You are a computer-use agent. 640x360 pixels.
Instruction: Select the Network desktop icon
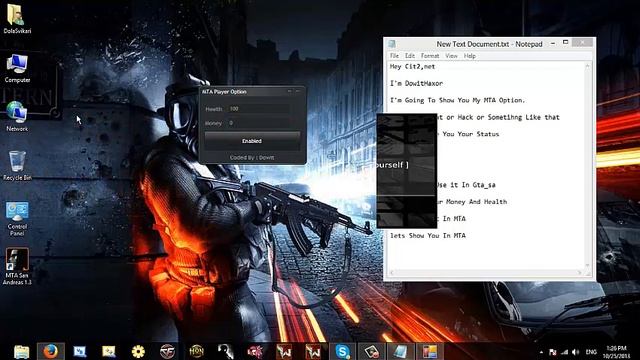[x=17, y=117]
